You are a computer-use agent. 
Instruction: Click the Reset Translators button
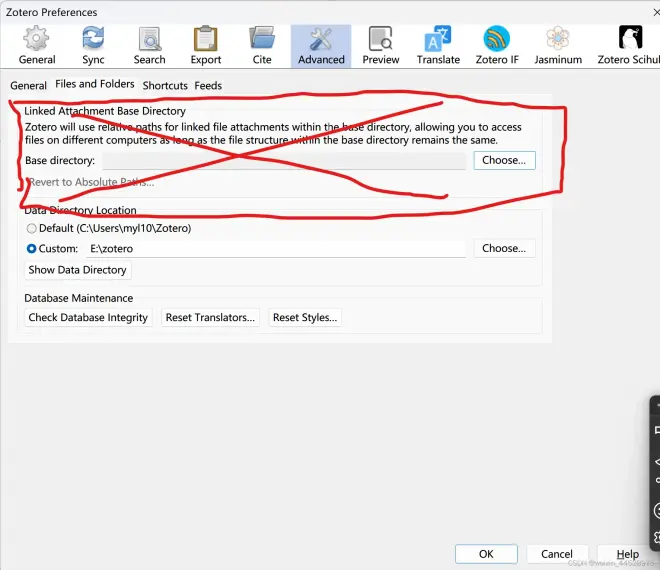tap(210, 317)
